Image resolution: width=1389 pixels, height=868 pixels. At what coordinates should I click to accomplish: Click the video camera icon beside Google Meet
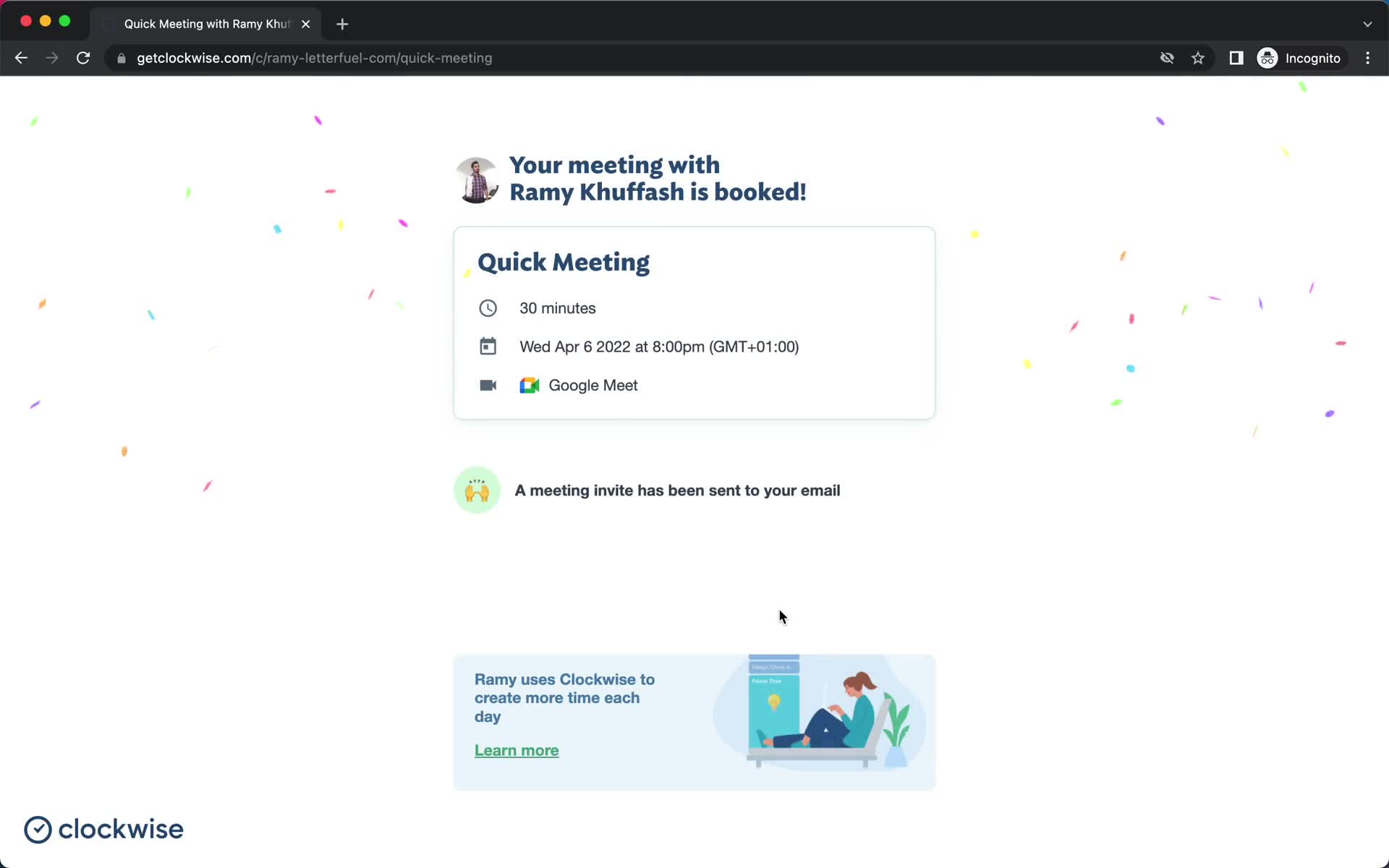click(x=486, y=384)
